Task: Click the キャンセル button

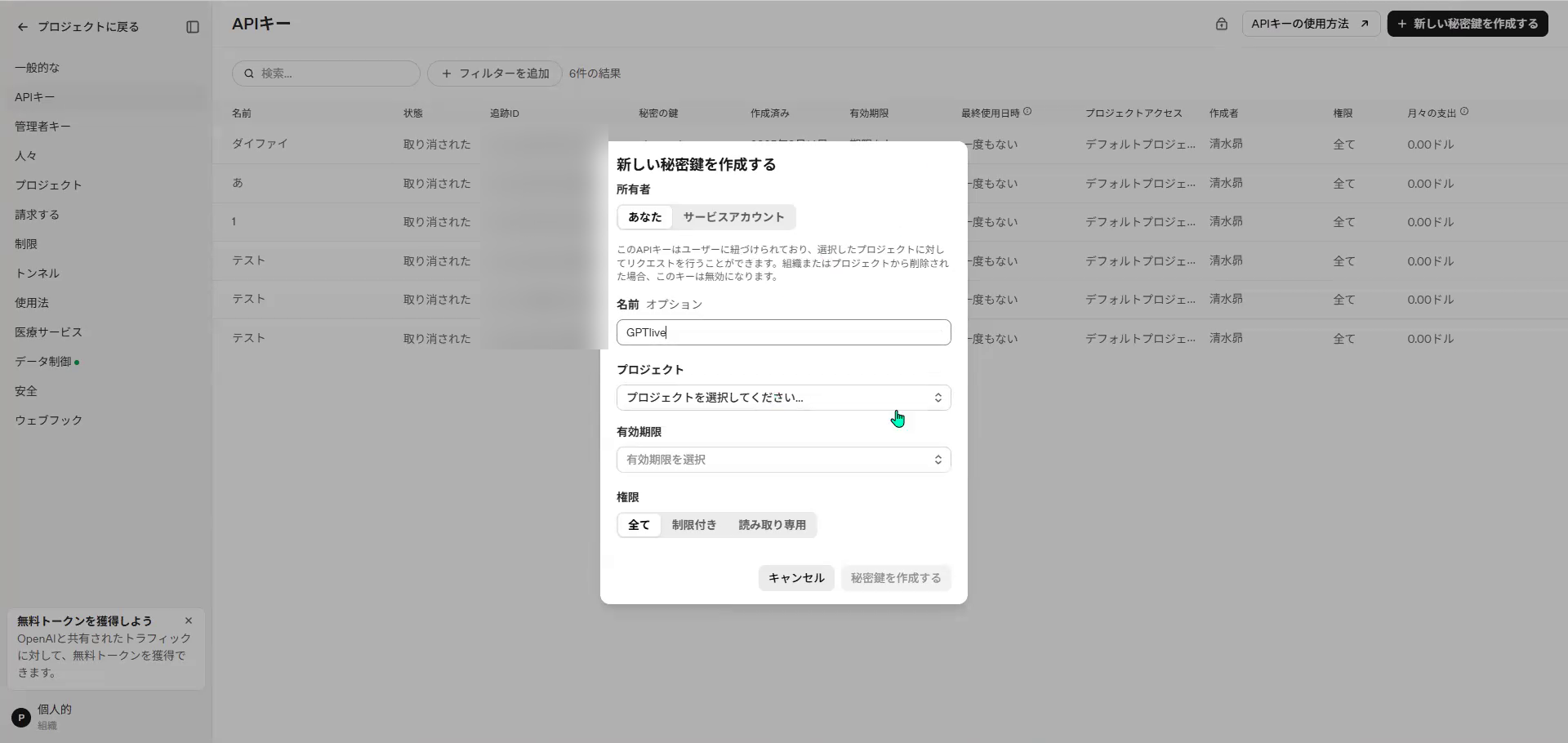Action: (796, 578)
